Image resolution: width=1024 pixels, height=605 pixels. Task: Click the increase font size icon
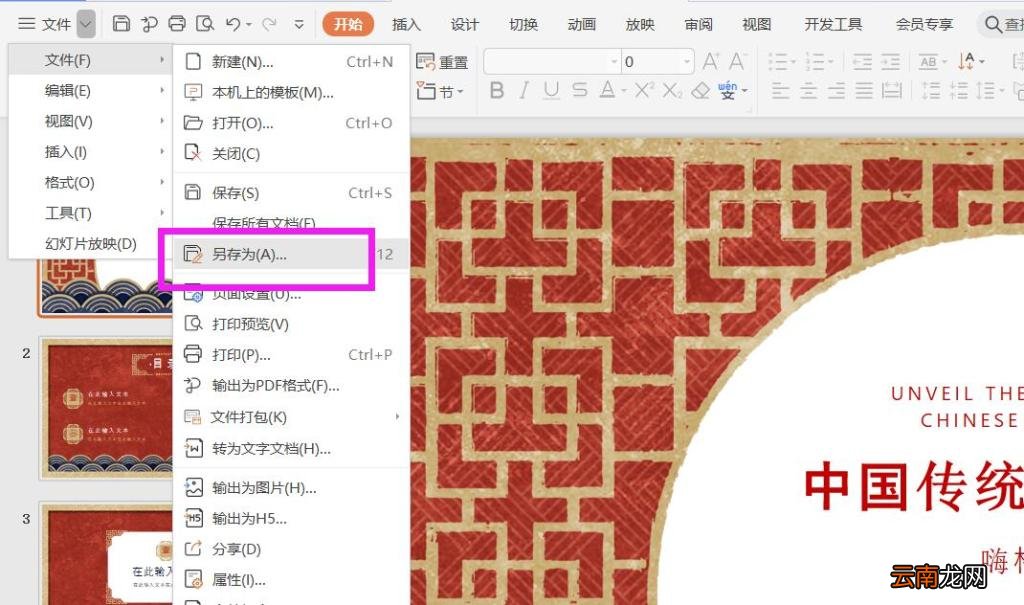pyautogui.click(x=711, y=61)
